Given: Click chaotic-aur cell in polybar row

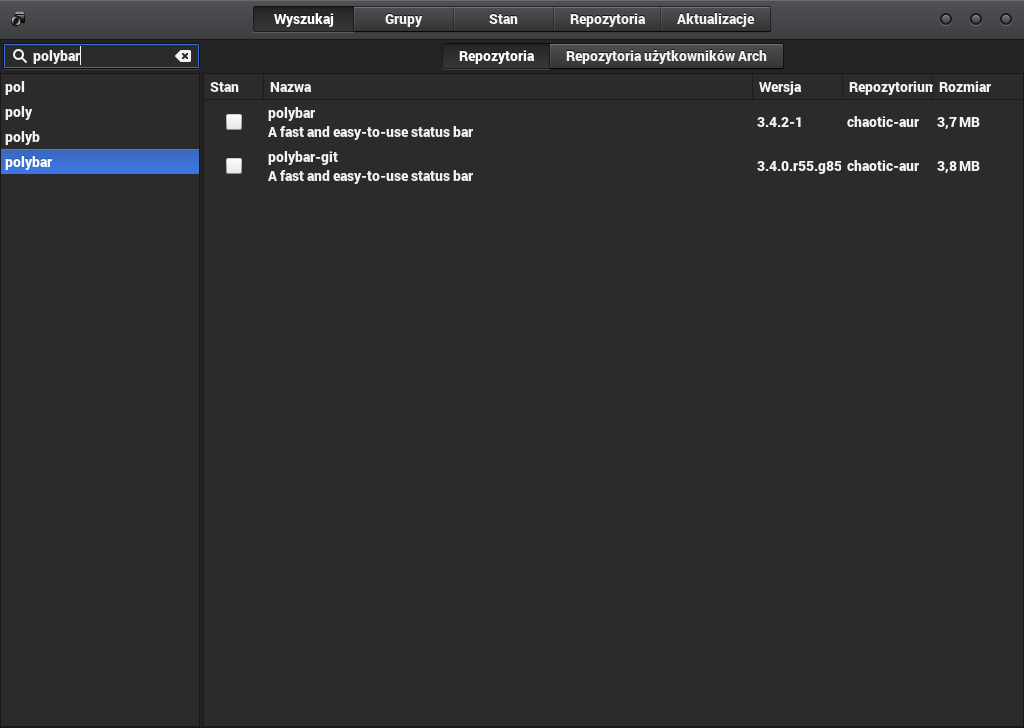Looking at the screenshot, I should coord(883,122).
